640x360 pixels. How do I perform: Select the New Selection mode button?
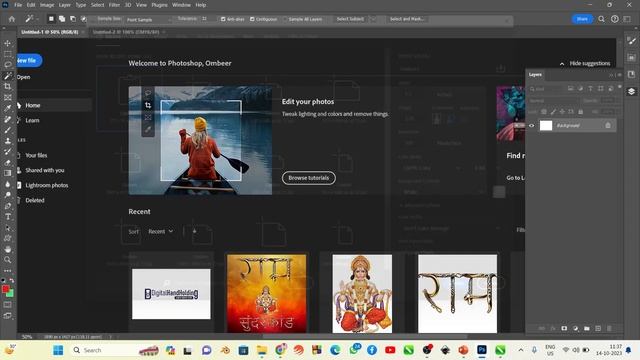[51, 19]
